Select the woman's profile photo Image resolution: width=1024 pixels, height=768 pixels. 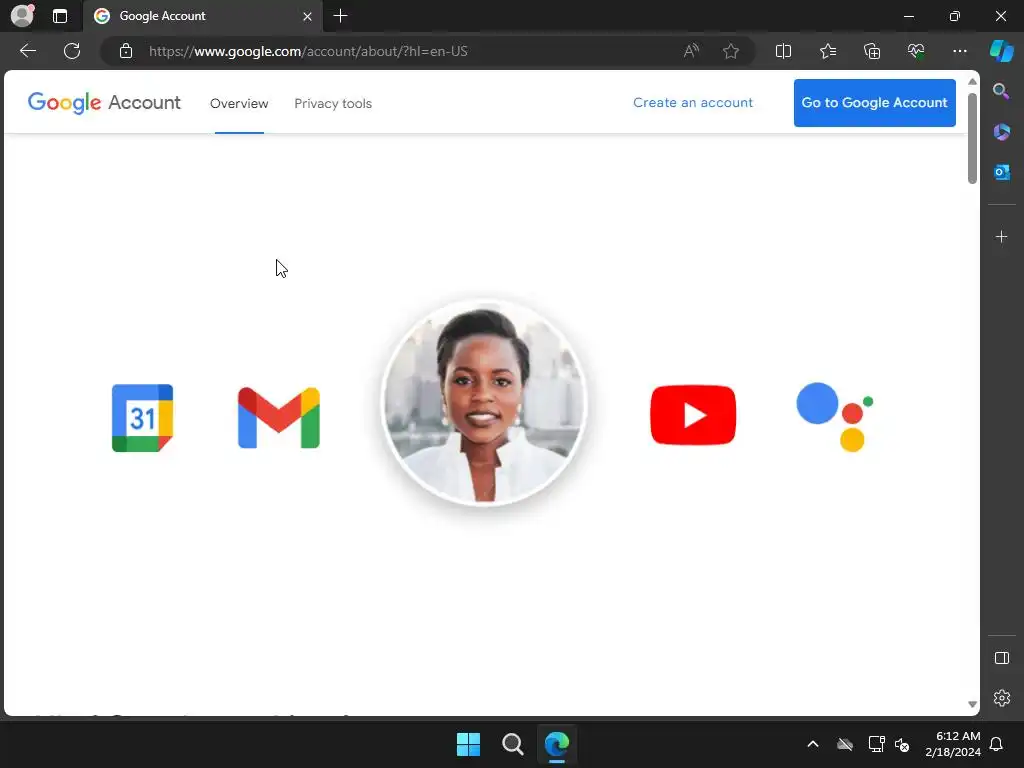(x=484, y=402)
